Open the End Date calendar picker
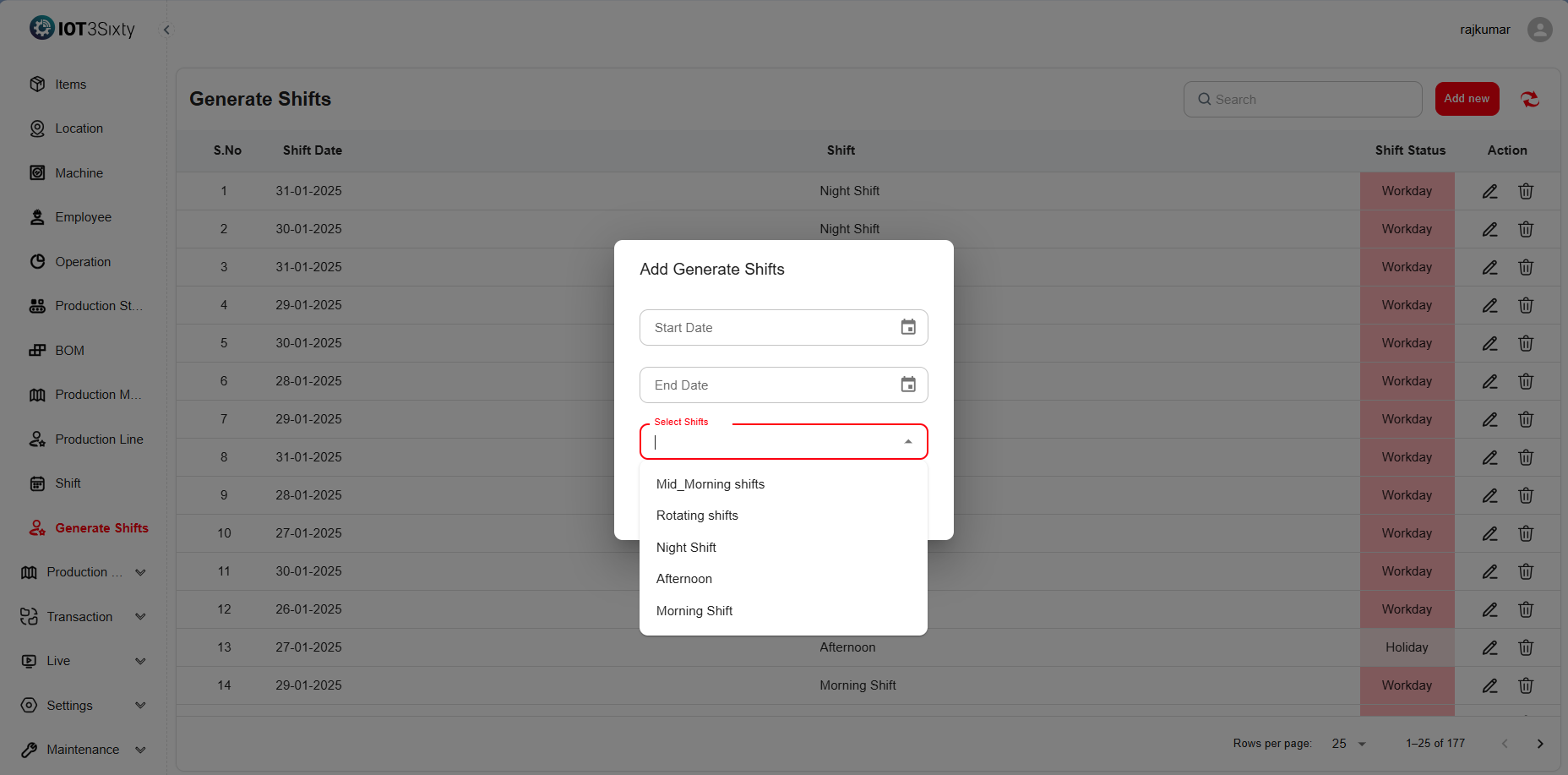The width and height of the screenshot is (1568, 775). [908, 385]
